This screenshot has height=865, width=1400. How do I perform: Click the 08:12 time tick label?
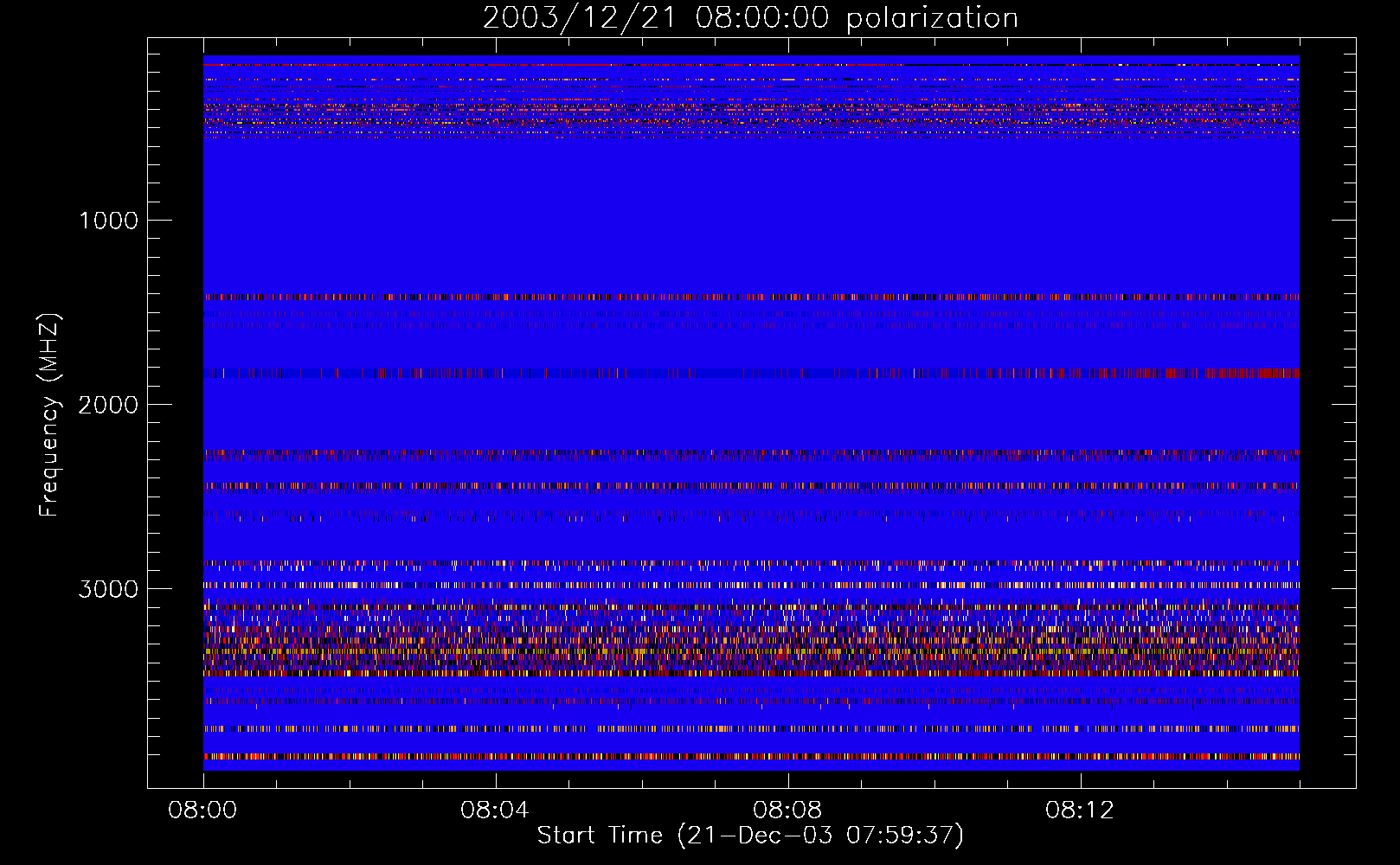(x=1080, y=811)
